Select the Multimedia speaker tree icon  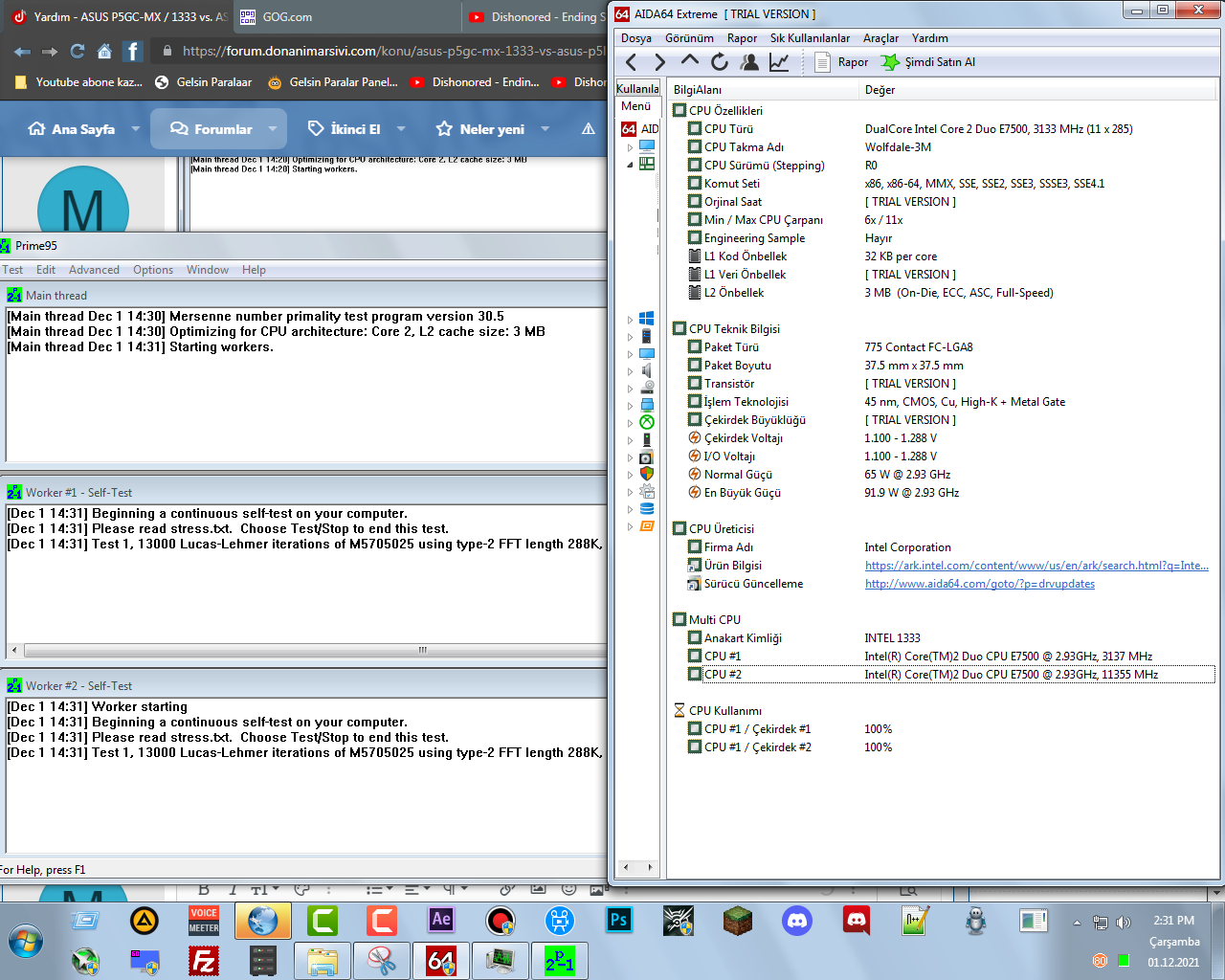point(647,370)
